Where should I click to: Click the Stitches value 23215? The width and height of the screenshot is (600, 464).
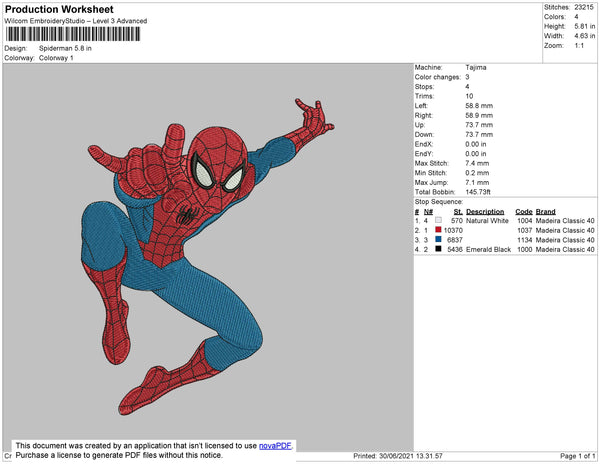point(584,7)
